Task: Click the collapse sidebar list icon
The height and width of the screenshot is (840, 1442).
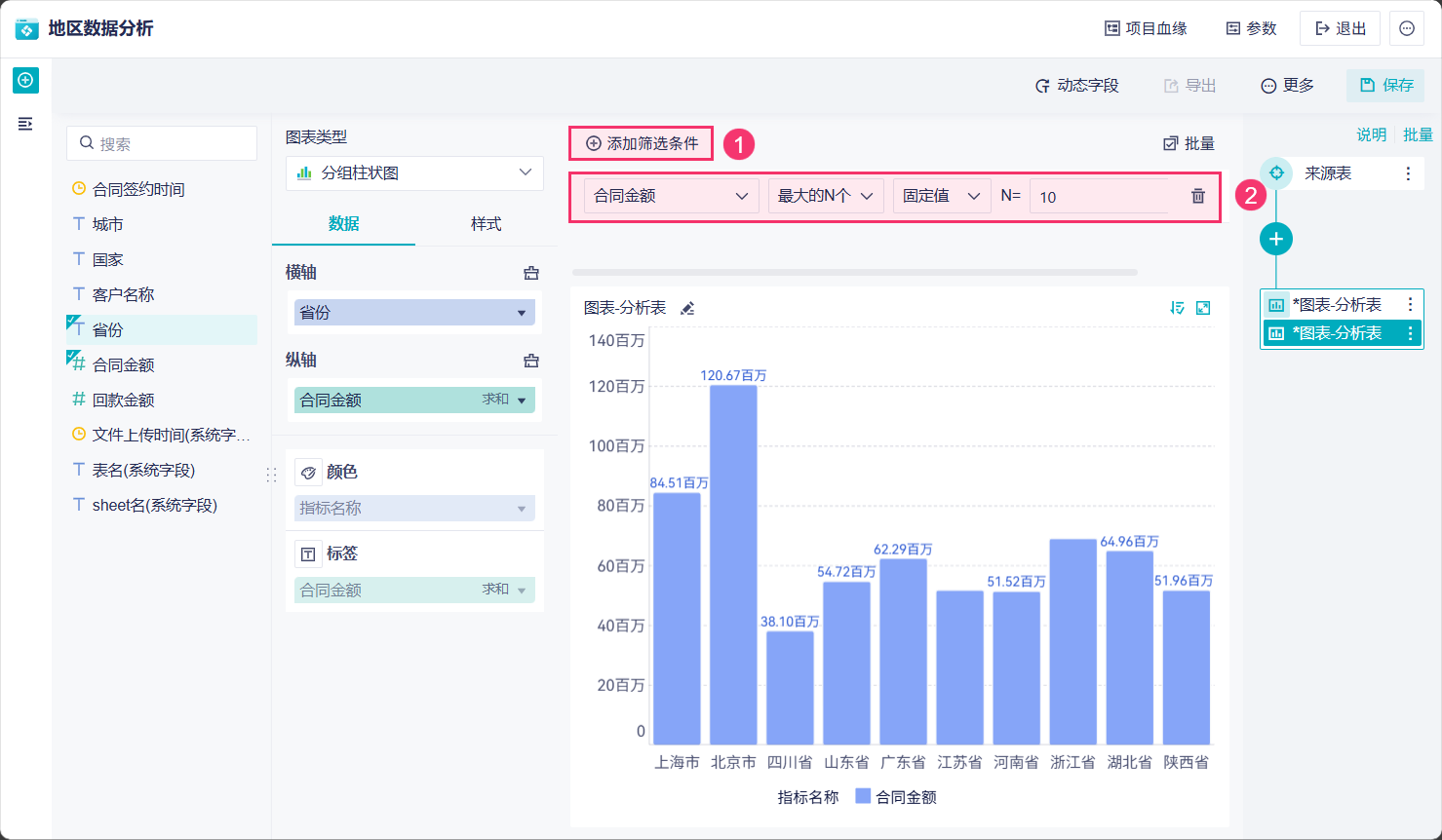Action: [x=25, y=124]
